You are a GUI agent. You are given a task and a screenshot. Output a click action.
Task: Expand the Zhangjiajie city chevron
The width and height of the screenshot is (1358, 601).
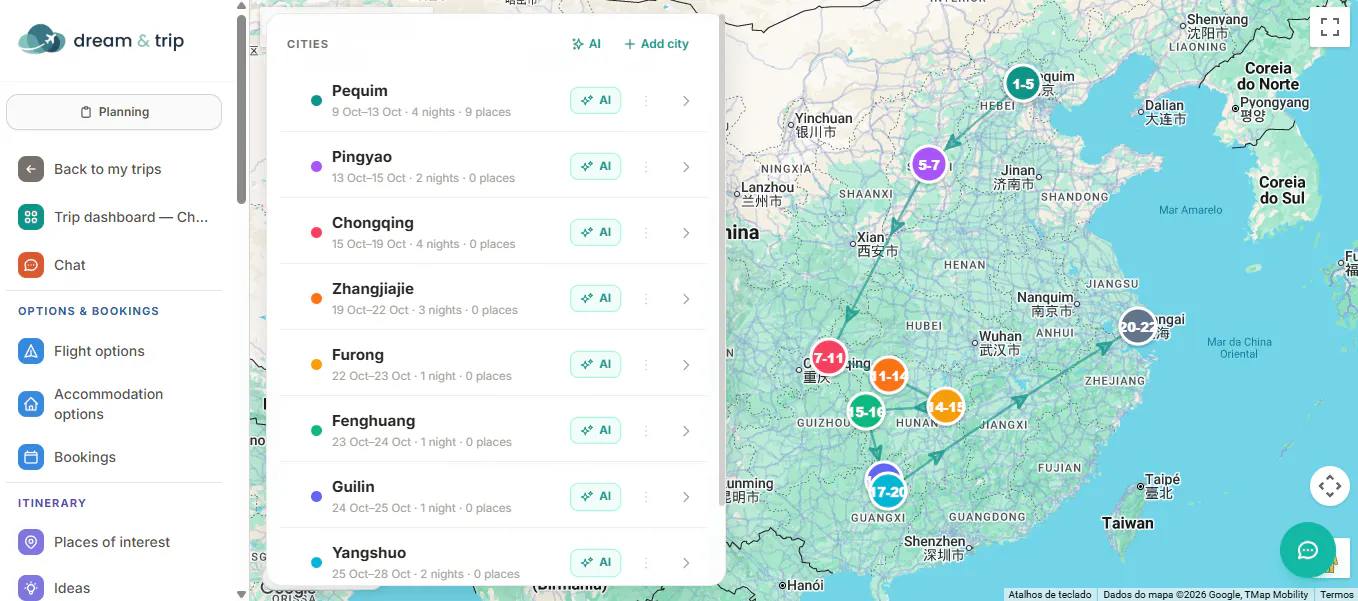pyautogui.click(x=686, y=299)
